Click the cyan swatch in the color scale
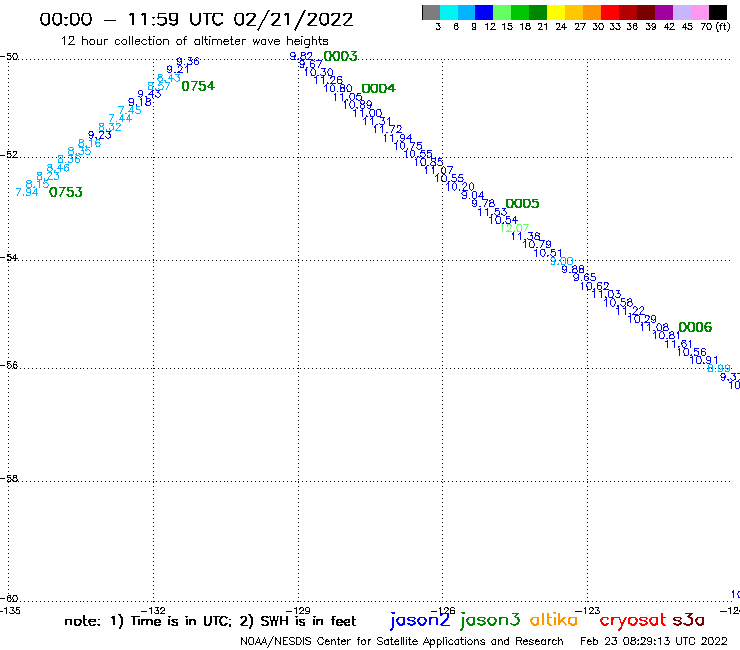Viewport: 740px width, 650px height. click(448, 12)
